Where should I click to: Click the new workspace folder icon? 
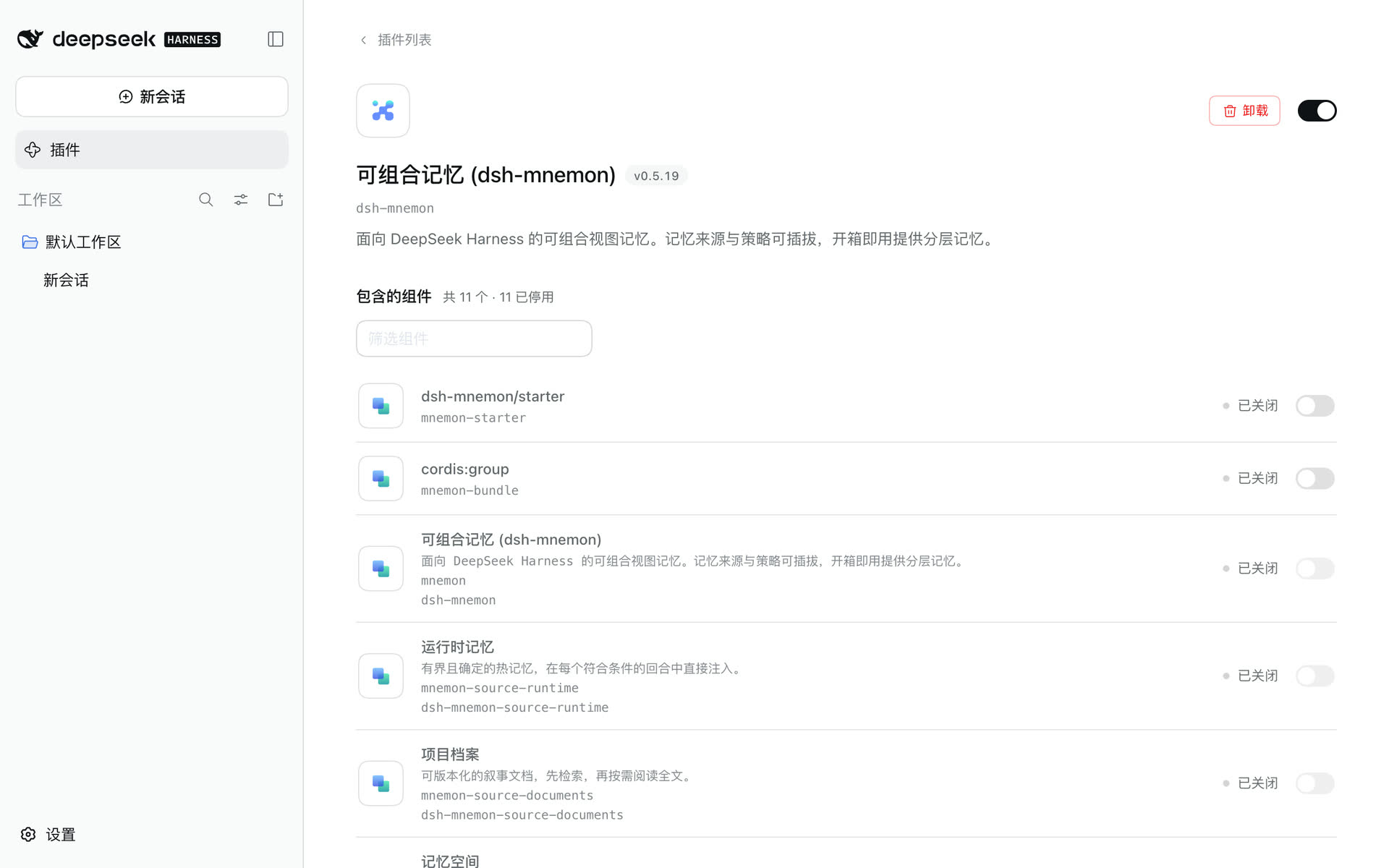coord(276,200)
